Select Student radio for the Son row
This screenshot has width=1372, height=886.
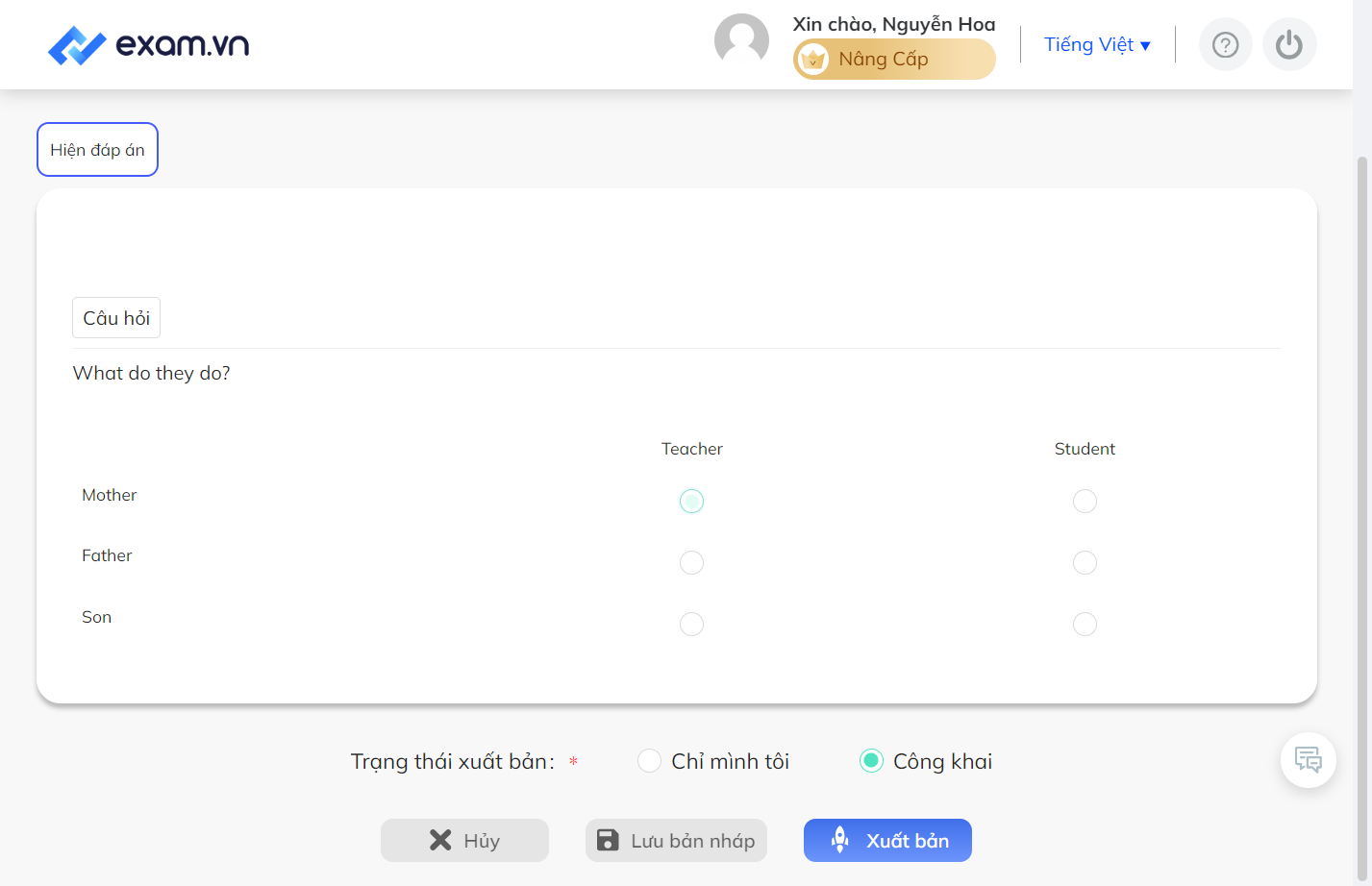pyautogui.click(x=1085, y=624)
